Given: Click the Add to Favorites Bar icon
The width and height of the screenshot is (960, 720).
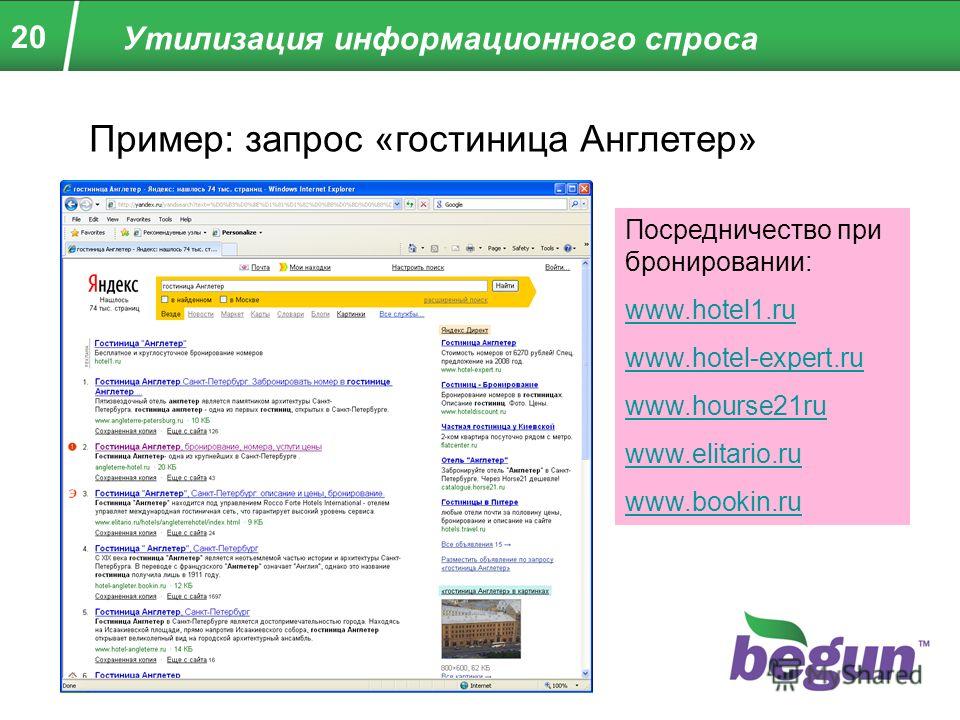Looking at the screenshot, I should pos(125,233).
